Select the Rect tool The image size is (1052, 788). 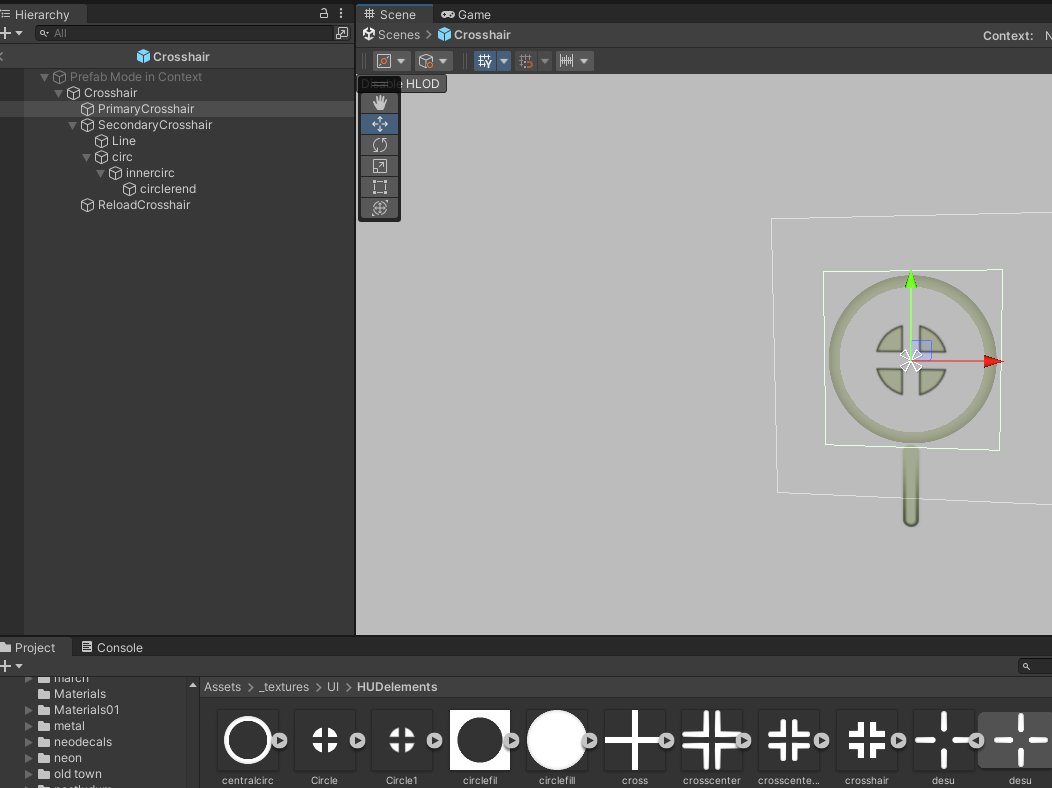point(380,187)
